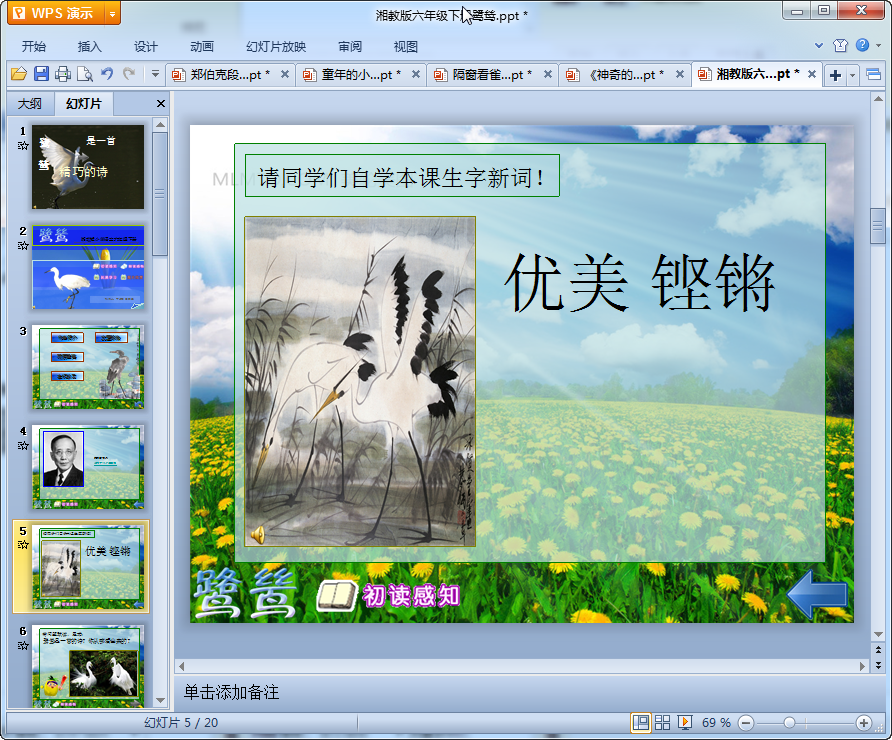The image size is (892, 740).
Task: Click the blue back arrow on slide
Action: (817, 595)
